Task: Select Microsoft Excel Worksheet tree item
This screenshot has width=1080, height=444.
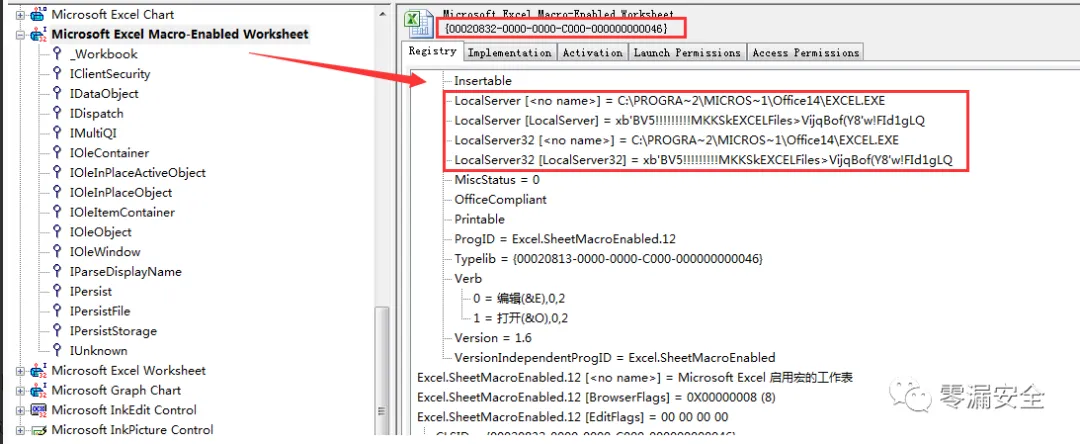Action: pyautogui.click(x=128, y=370)
